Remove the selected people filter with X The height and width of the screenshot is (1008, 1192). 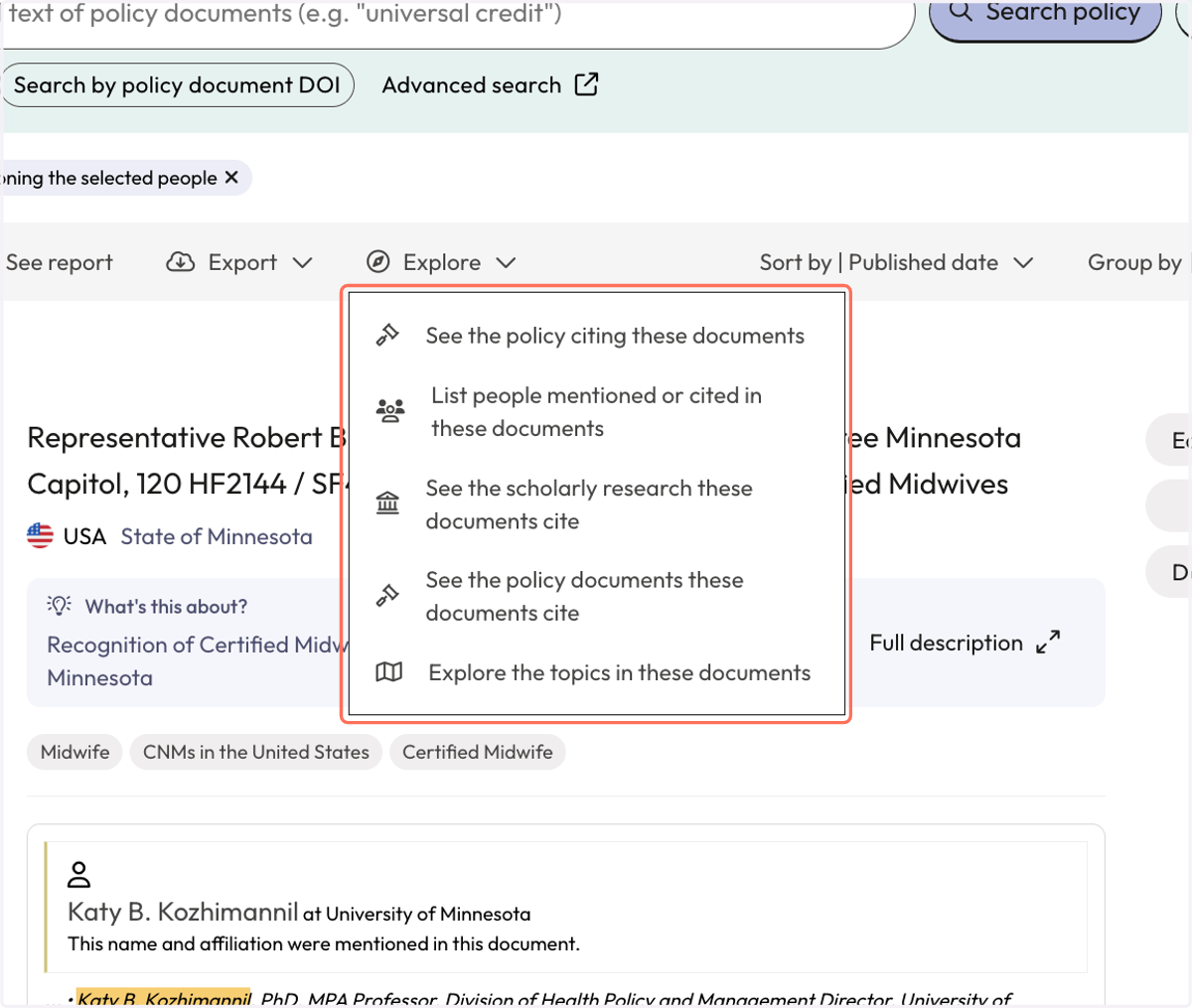point(231,178)
